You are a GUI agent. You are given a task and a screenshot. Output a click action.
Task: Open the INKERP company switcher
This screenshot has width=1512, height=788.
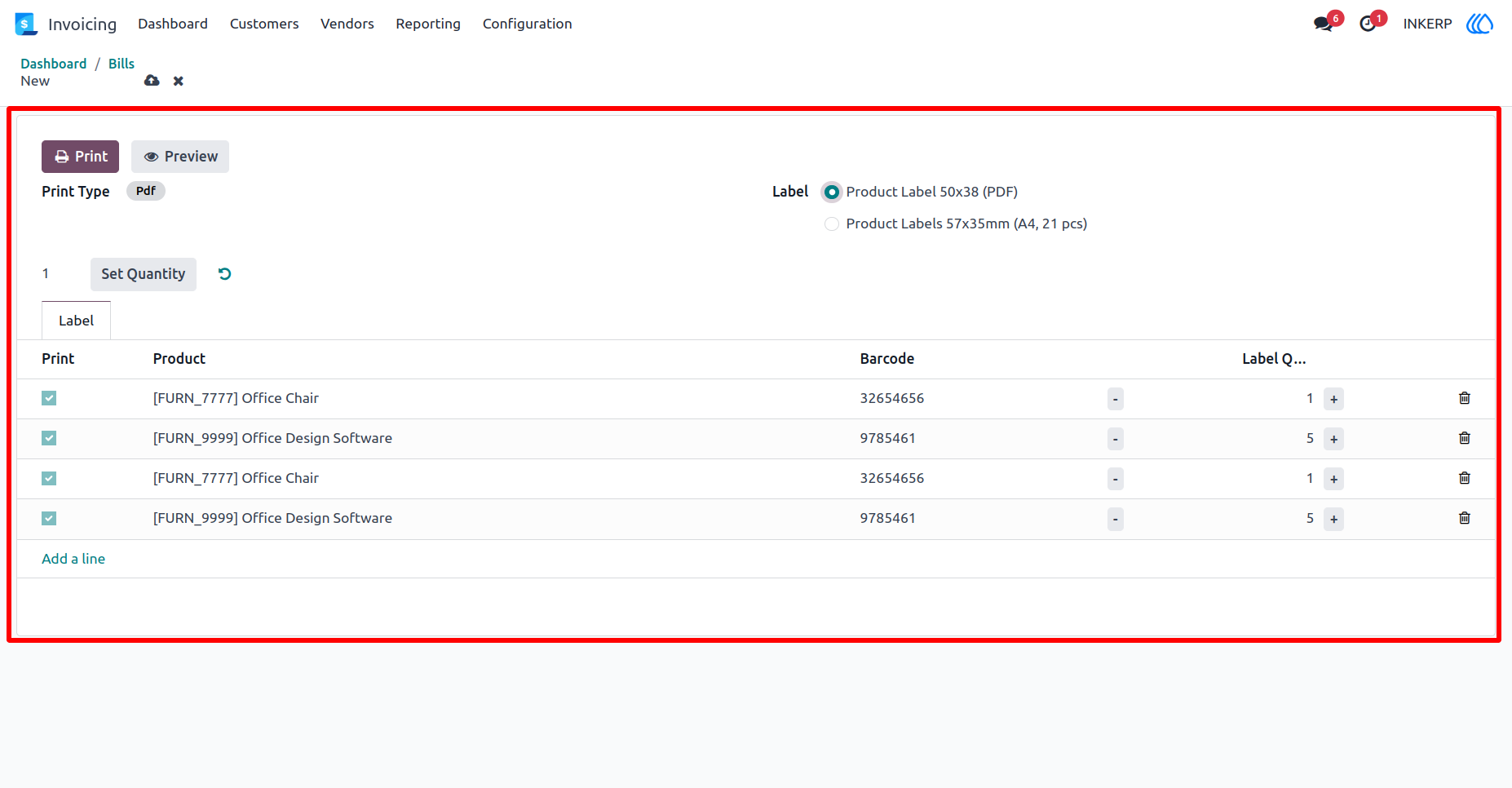coord(1427,24)
